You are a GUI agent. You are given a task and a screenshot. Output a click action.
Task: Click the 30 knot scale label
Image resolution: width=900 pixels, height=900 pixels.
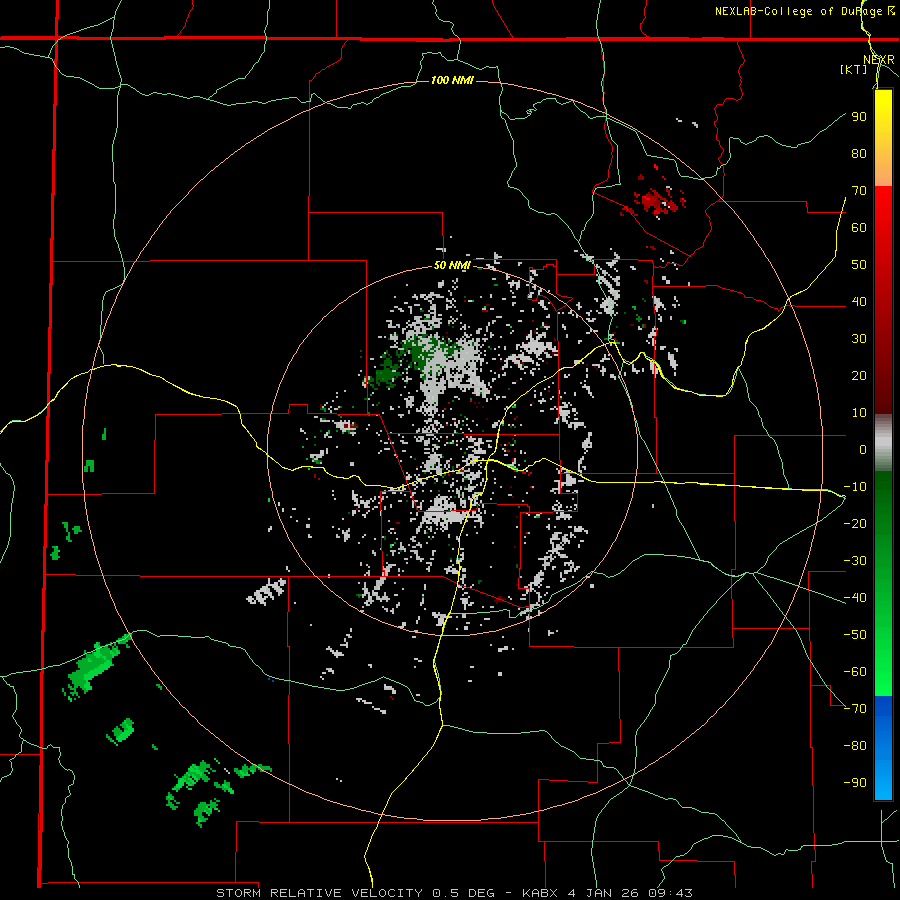pos(859,339)
